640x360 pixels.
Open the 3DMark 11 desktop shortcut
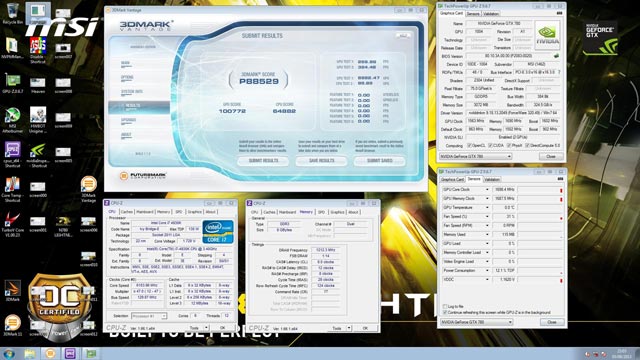(12, 325)
